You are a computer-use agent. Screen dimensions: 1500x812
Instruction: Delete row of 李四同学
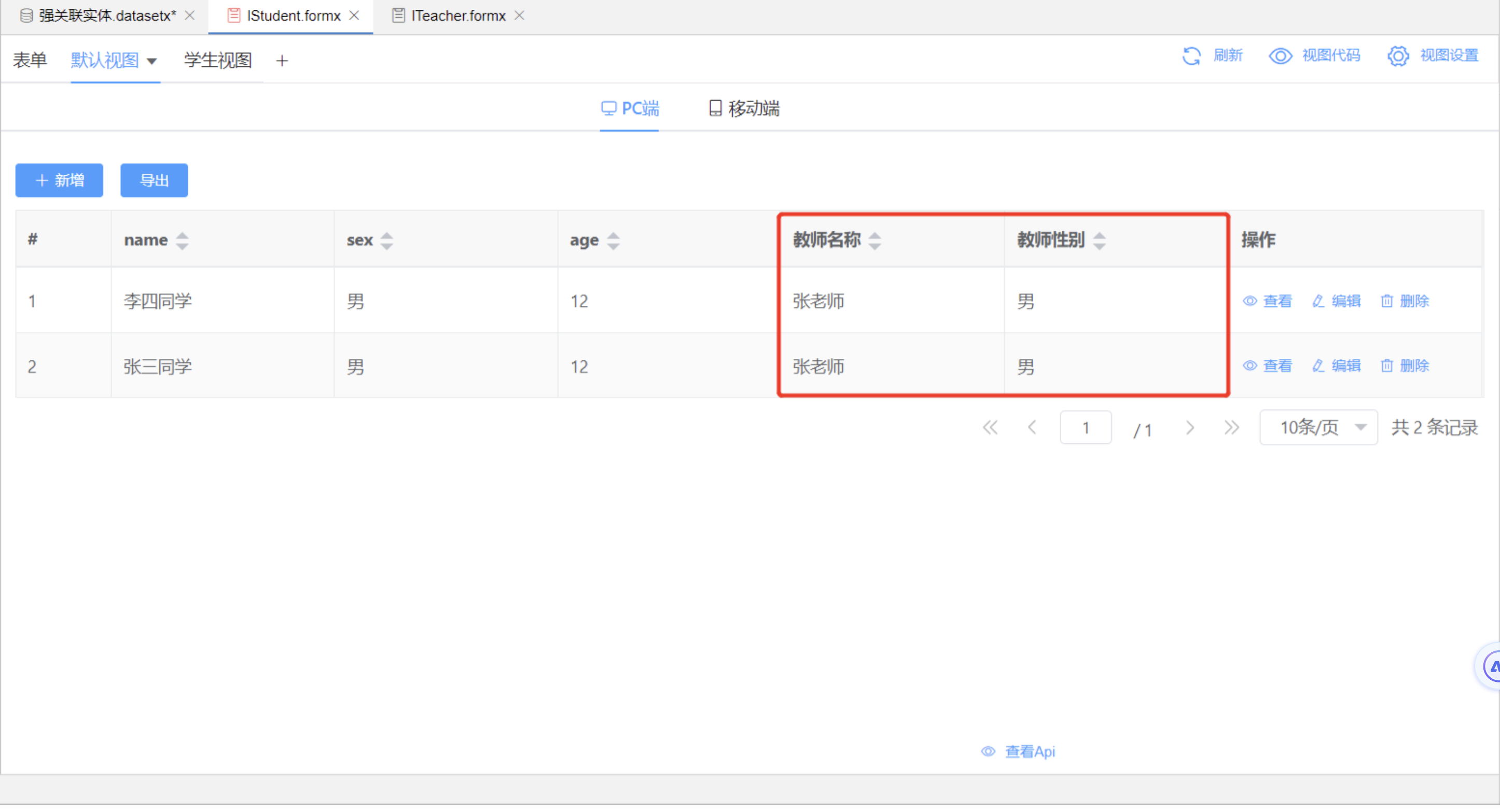pyautogui.click(x=1405, y=301)
